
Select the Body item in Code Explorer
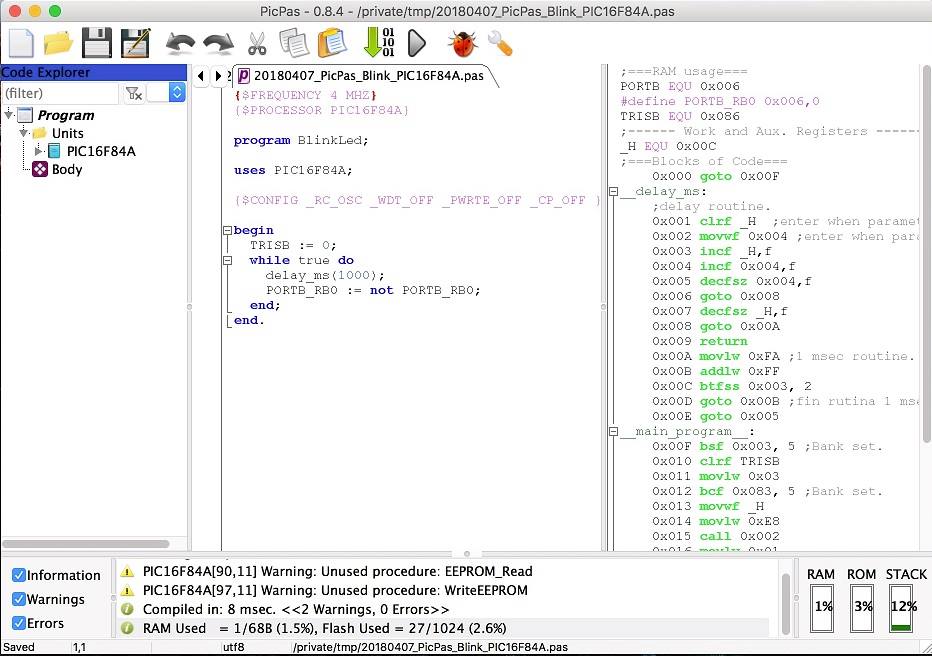coord(67,169)
